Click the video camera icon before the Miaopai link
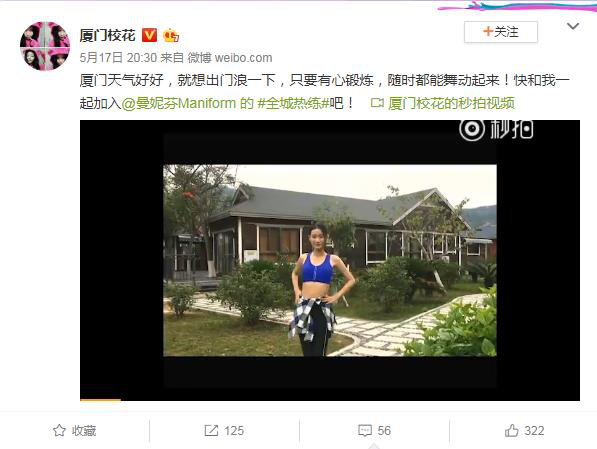This screenshot has width=597, height=449. pyautogui.click(x=377, y=103)
